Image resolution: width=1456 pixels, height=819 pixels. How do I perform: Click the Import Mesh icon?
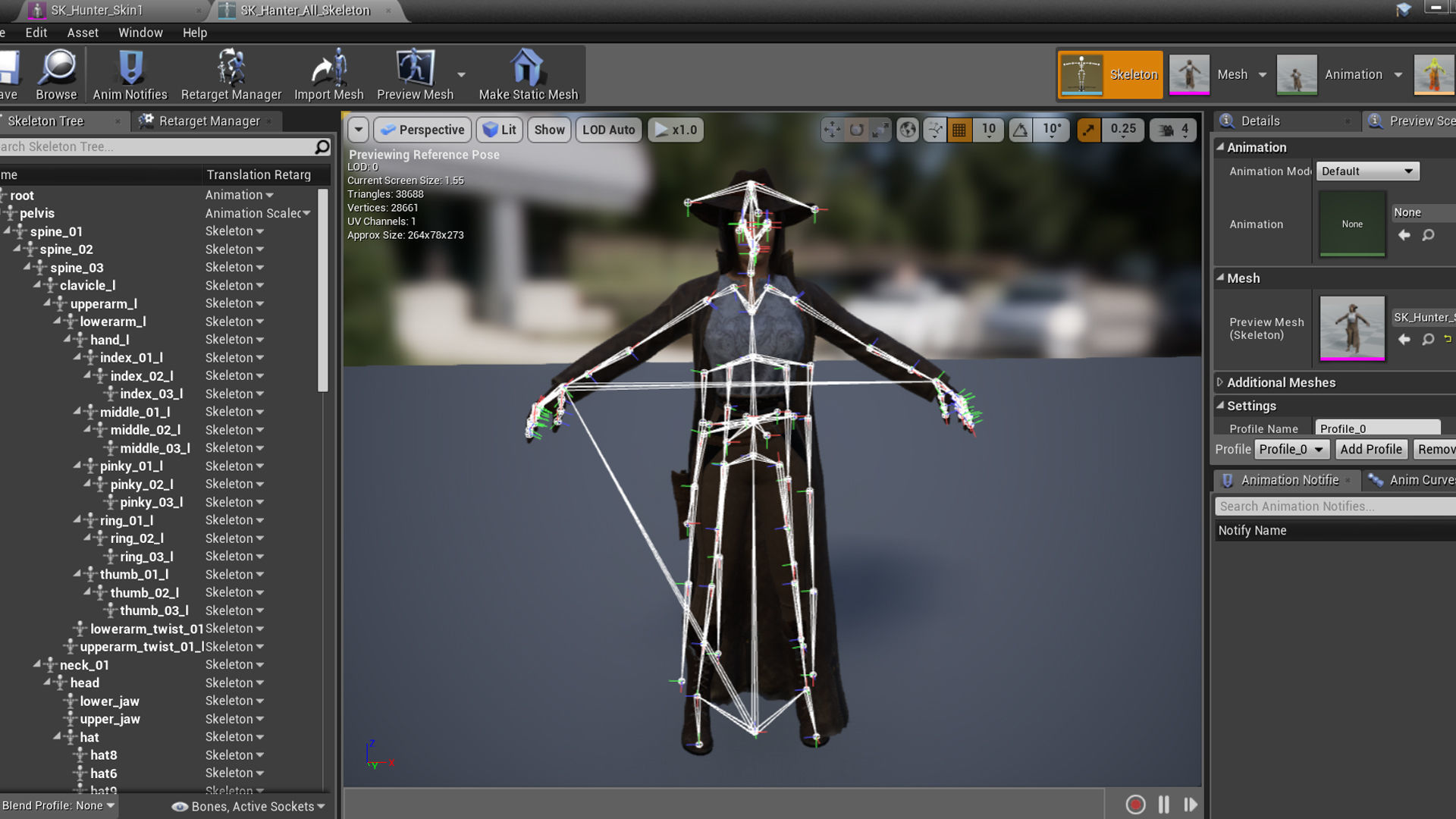(328, 74)
